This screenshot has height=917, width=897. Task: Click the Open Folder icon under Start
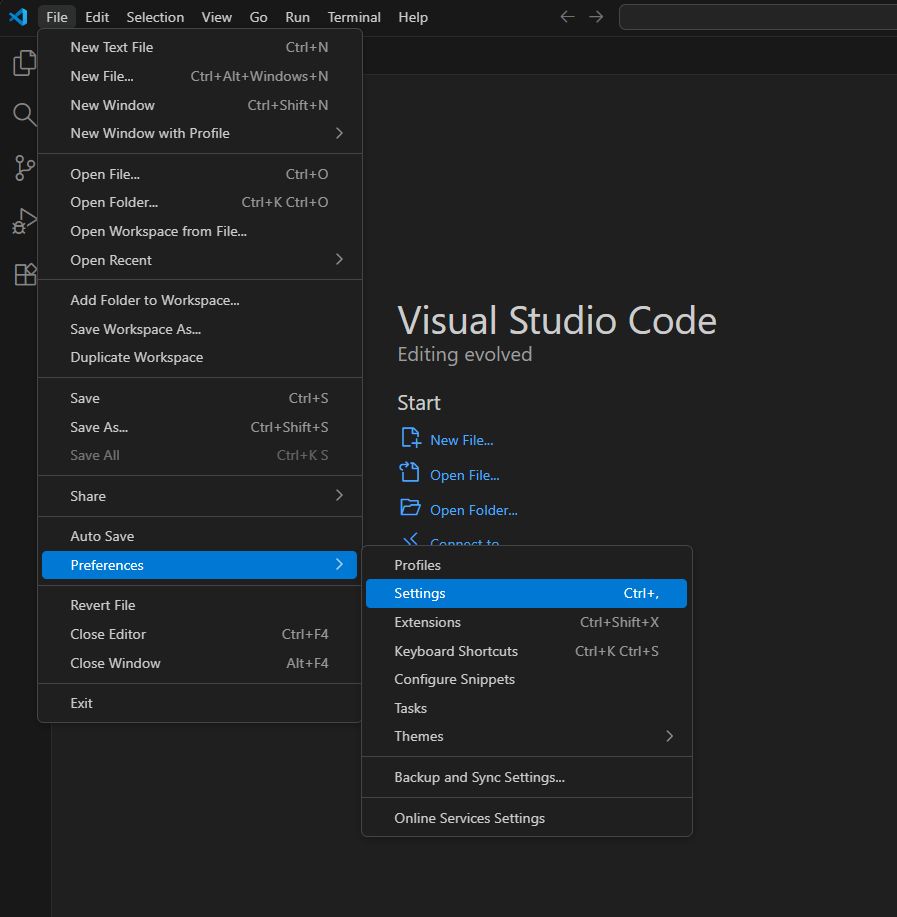tap(410, 508)
